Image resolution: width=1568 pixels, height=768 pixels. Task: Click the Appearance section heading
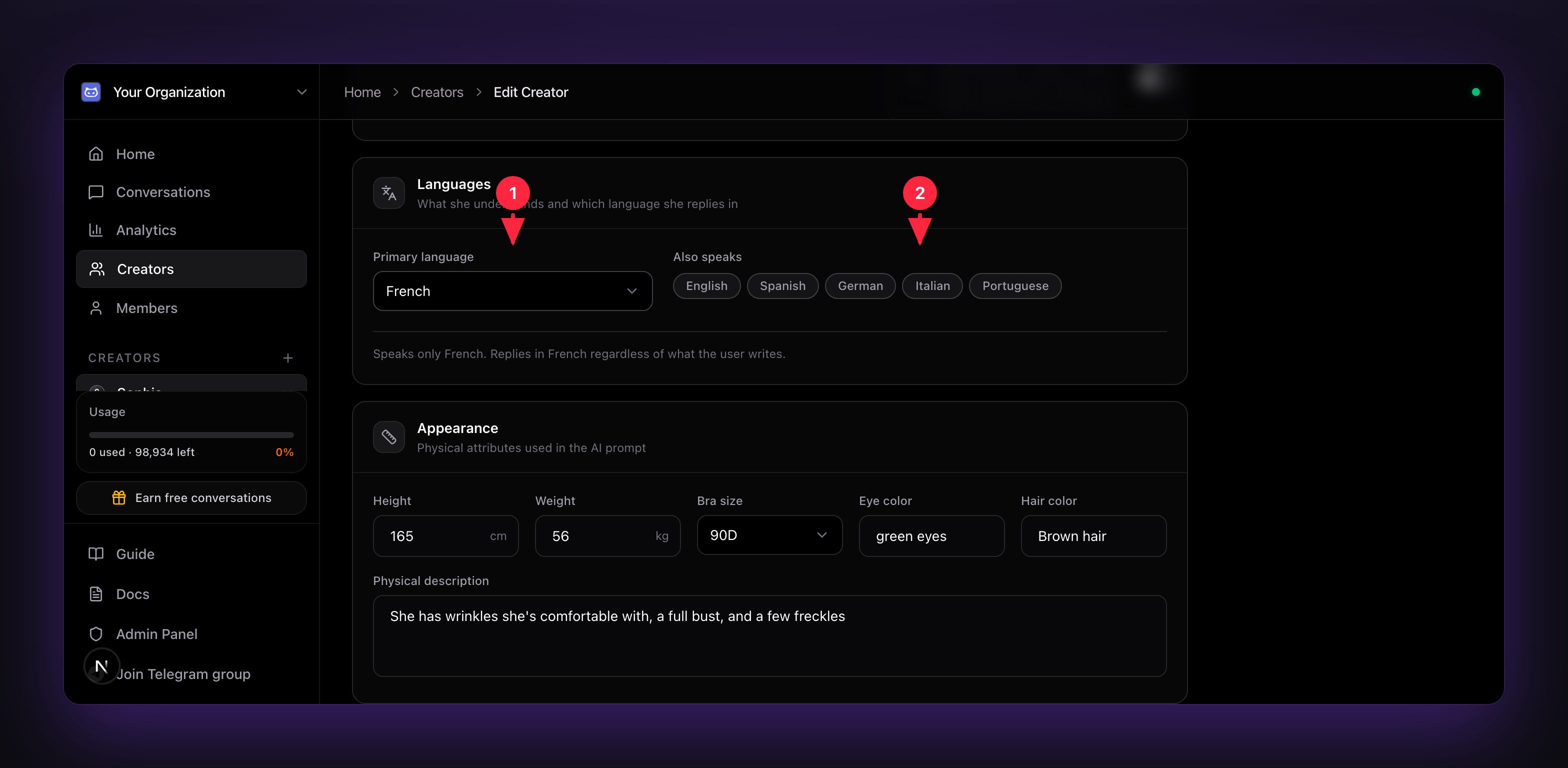[457, 428]
